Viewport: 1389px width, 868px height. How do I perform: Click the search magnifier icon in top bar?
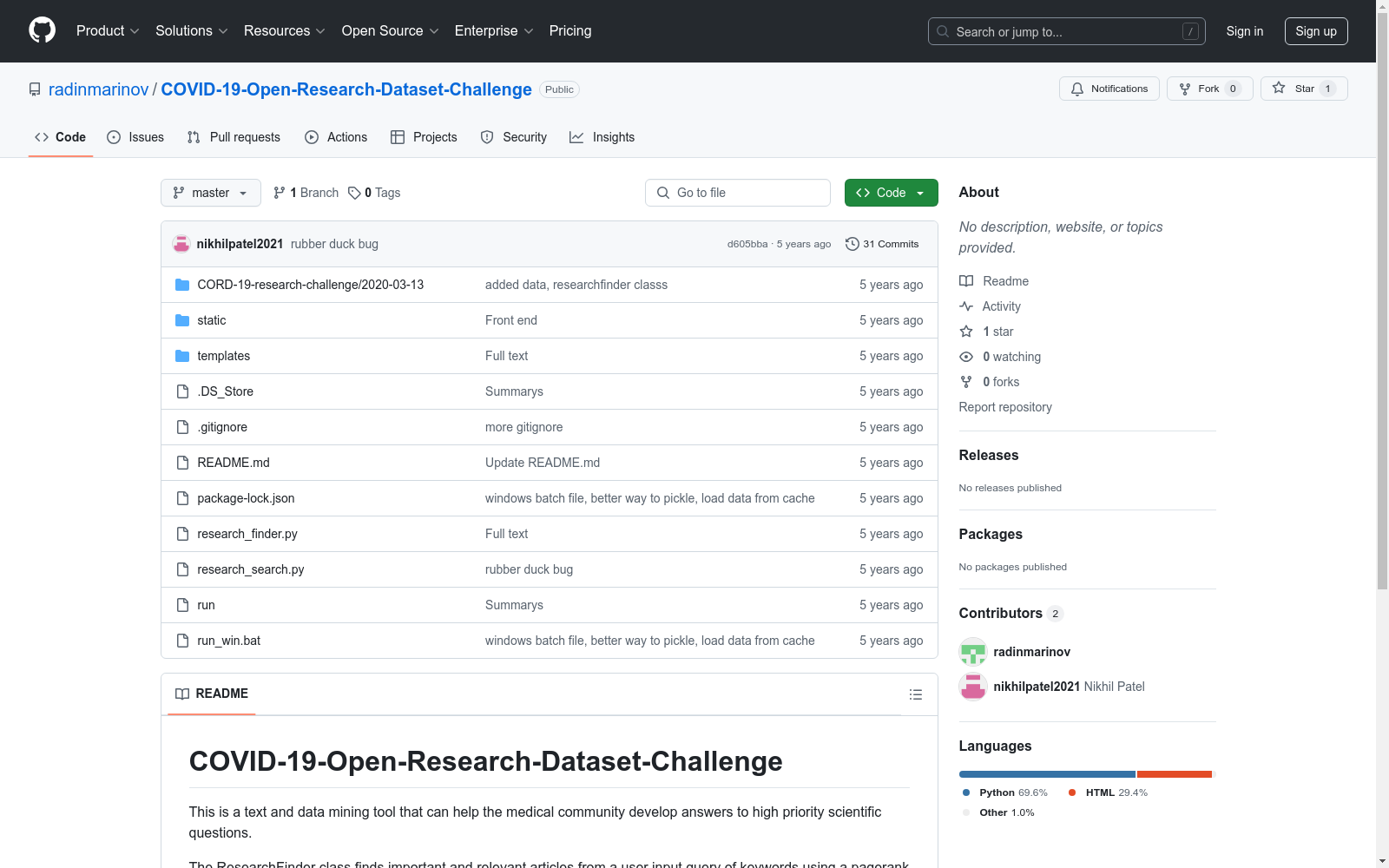click(x=943, y=31)
